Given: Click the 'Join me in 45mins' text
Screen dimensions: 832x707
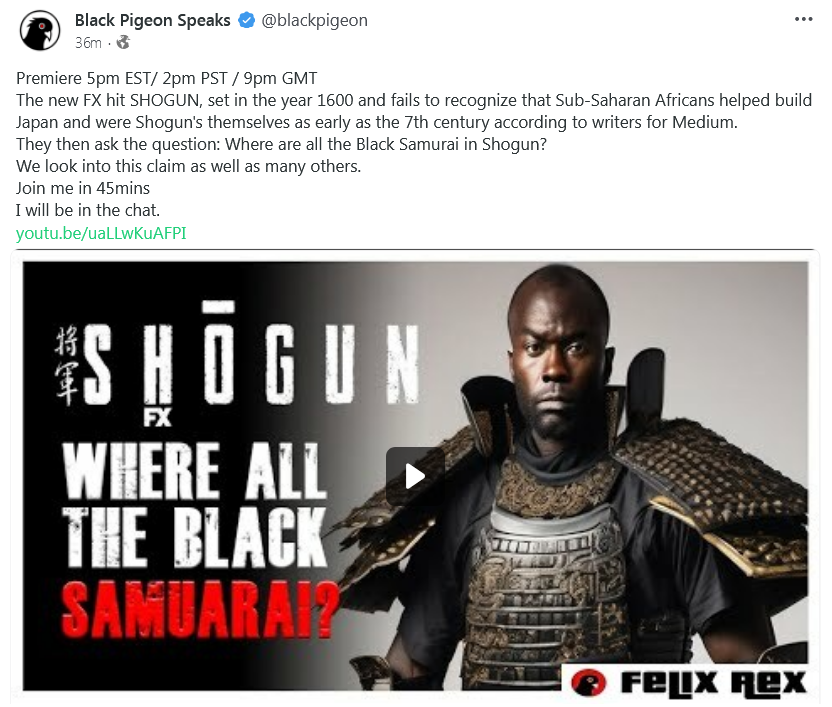Looking at the screenshot, I should (x=83, y=188).
